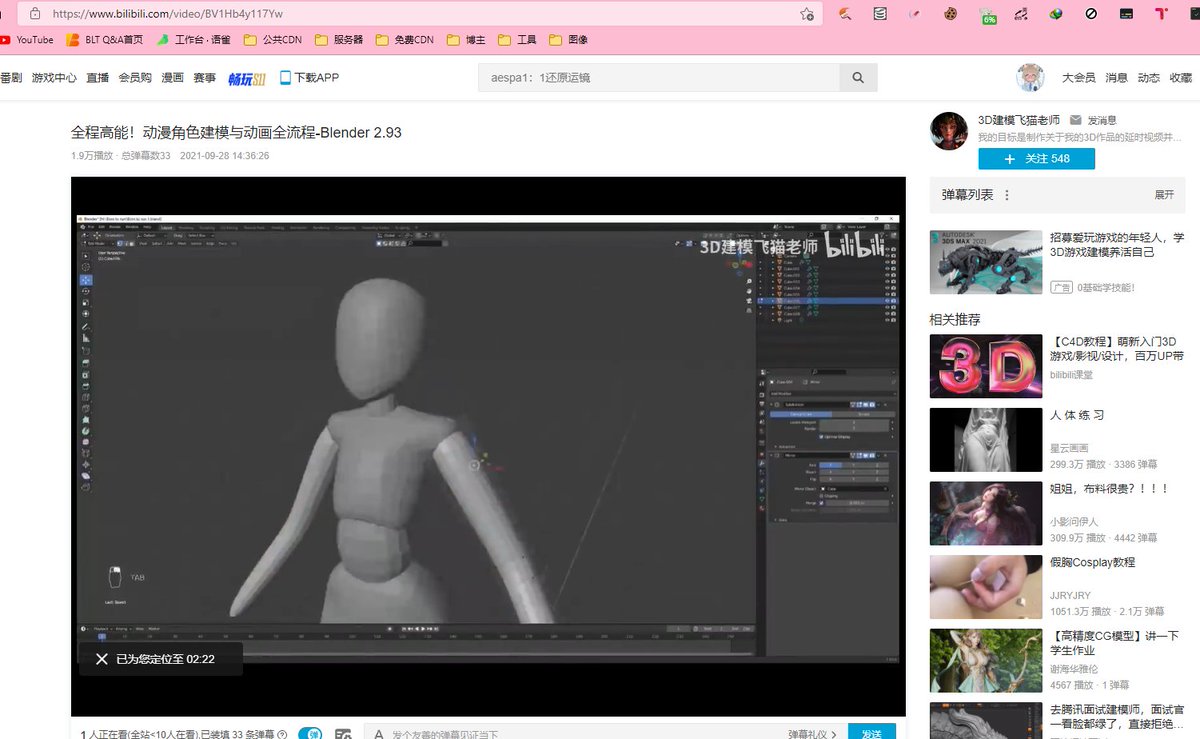This screenshot has width=1200, height=739.
Task: Click the bookmark star in address bar
Action: click(806, 14)
